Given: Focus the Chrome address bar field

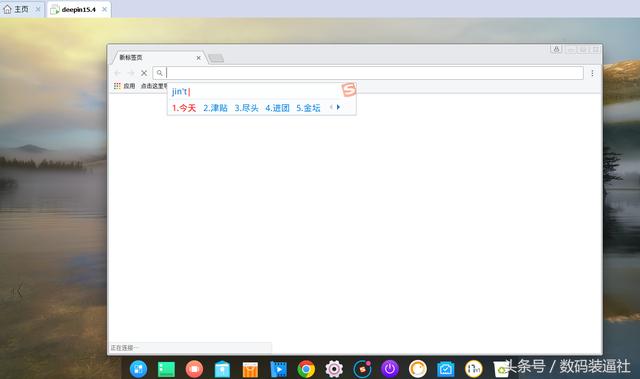Looking at the screenshot, I should (x=368, y=73).
